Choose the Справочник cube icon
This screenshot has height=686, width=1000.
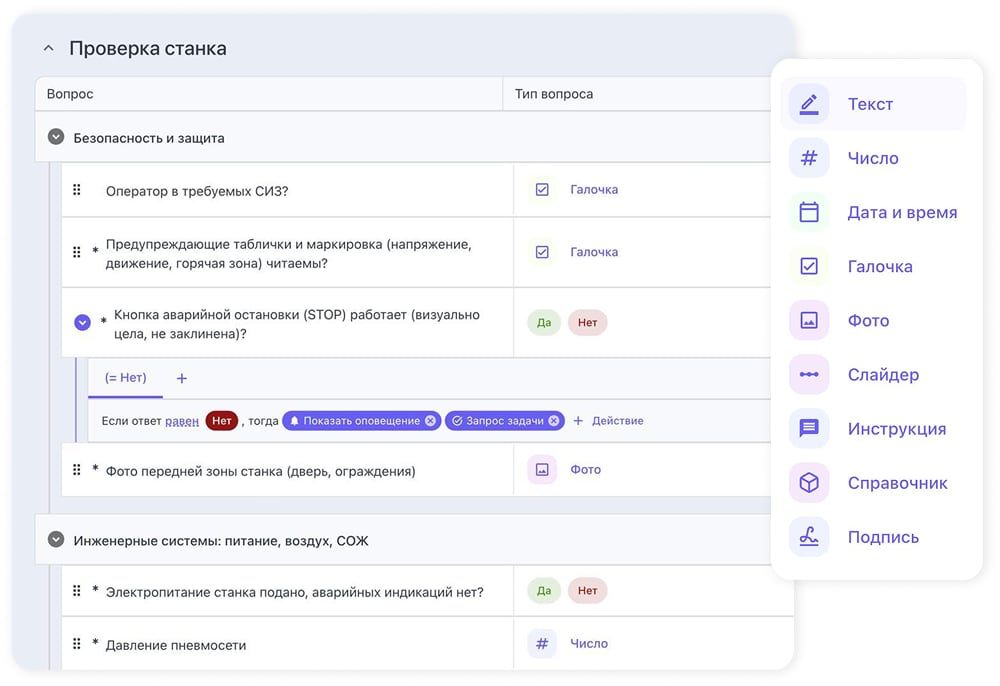click(x=809, y=483)
